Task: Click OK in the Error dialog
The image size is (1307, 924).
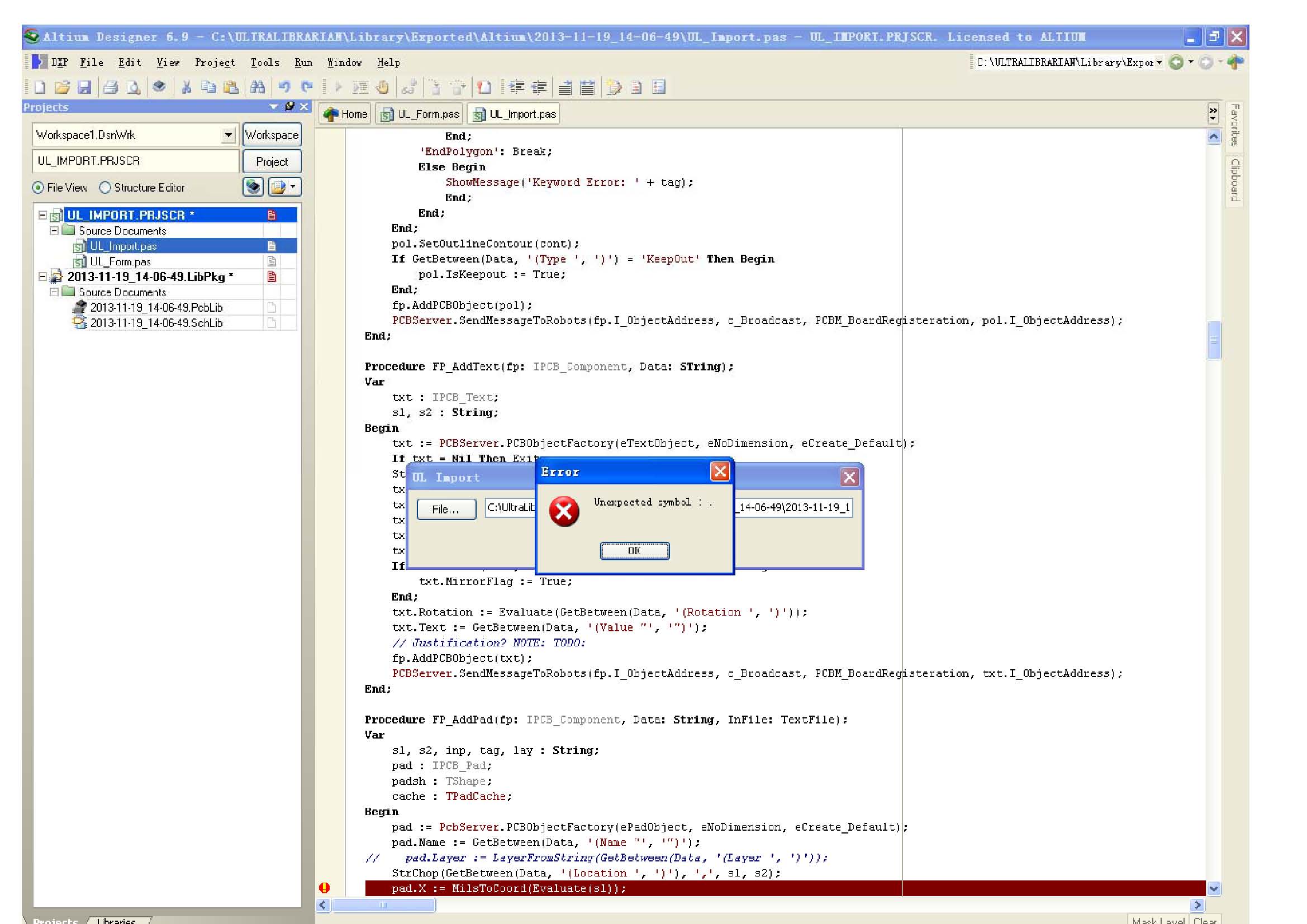Action: click(634, 550)
